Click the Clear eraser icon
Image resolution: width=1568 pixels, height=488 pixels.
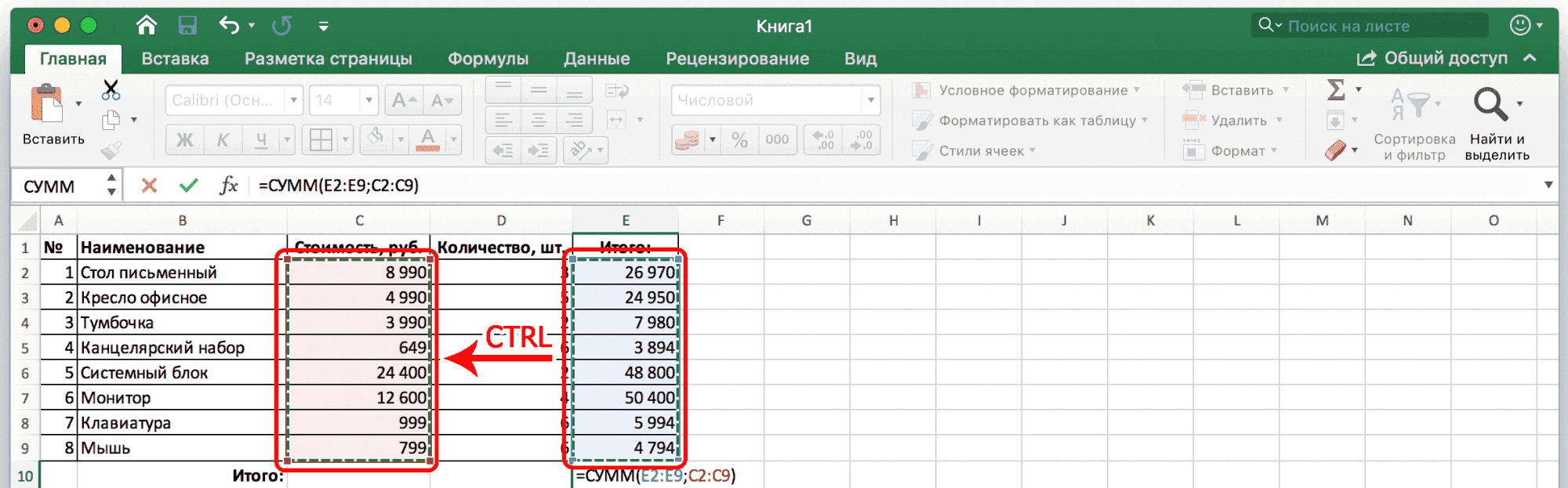(x=1335, y=150)
